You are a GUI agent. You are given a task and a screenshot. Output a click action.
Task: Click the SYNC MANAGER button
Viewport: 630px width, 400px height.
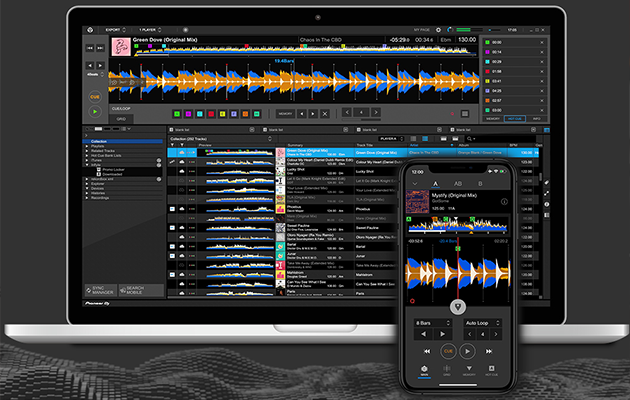point(100,289)
